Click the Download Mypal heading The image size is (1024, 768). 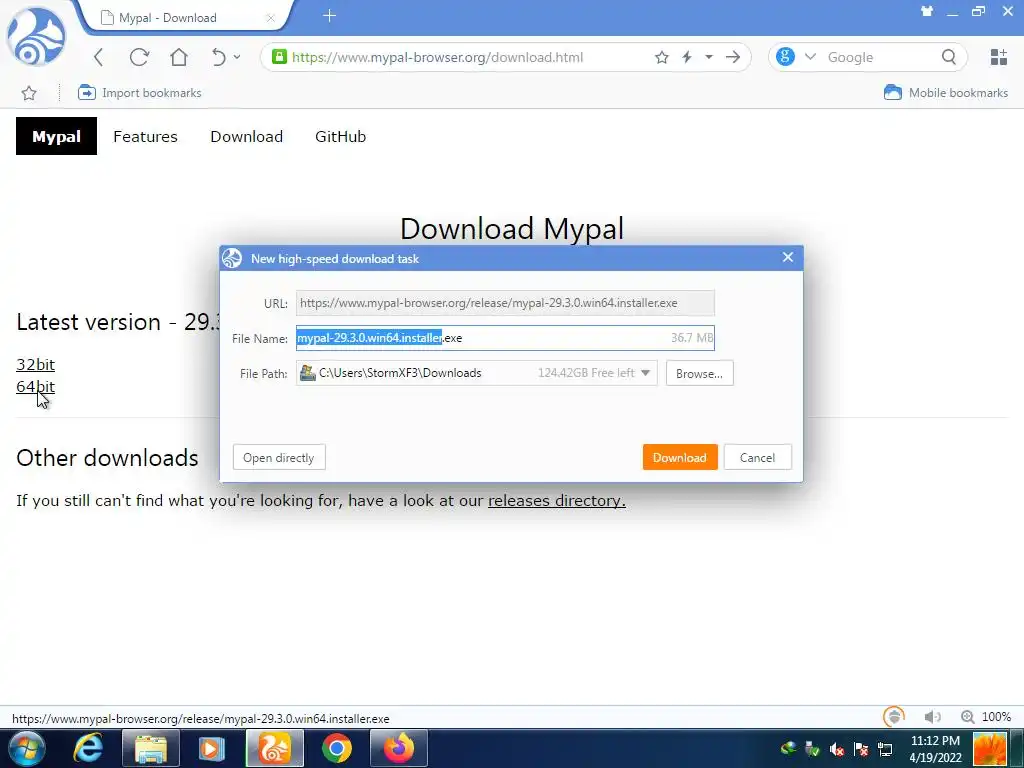pos(512,229)
